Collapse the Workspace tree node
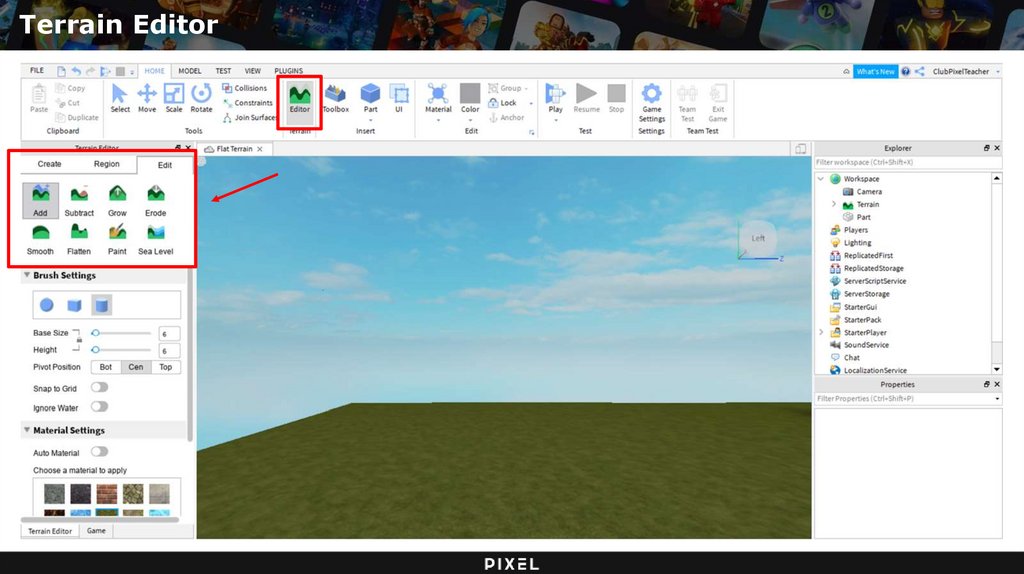The width and height of the screenshot is (1024, 574). [821, 178]
